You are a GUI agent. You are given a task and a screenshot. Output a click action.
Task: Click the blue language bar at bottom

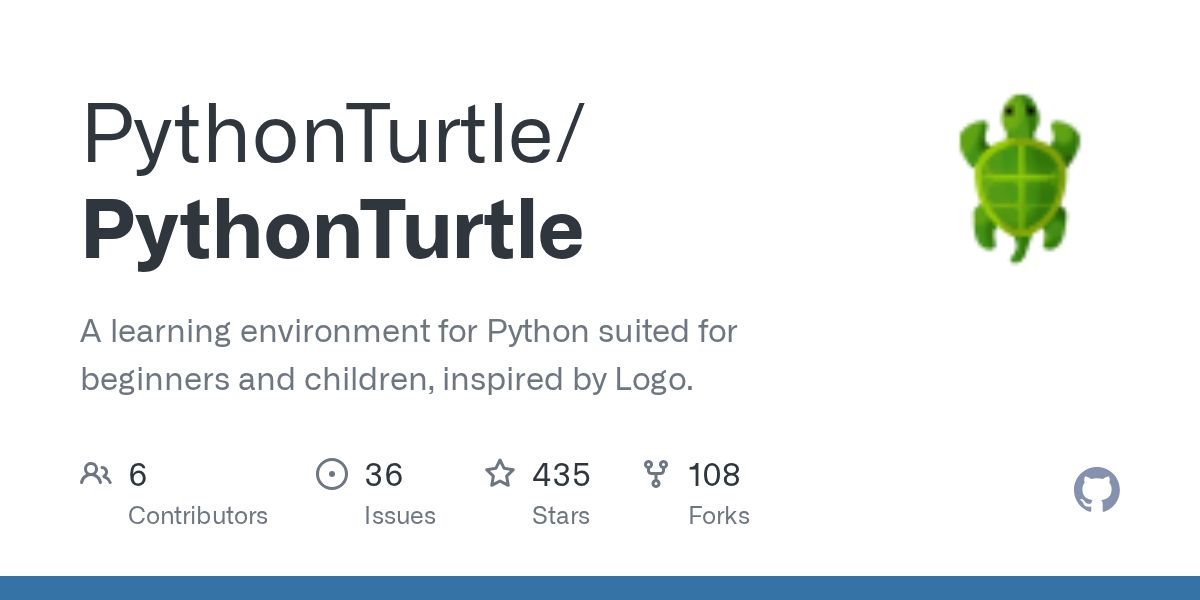(600, 588)
